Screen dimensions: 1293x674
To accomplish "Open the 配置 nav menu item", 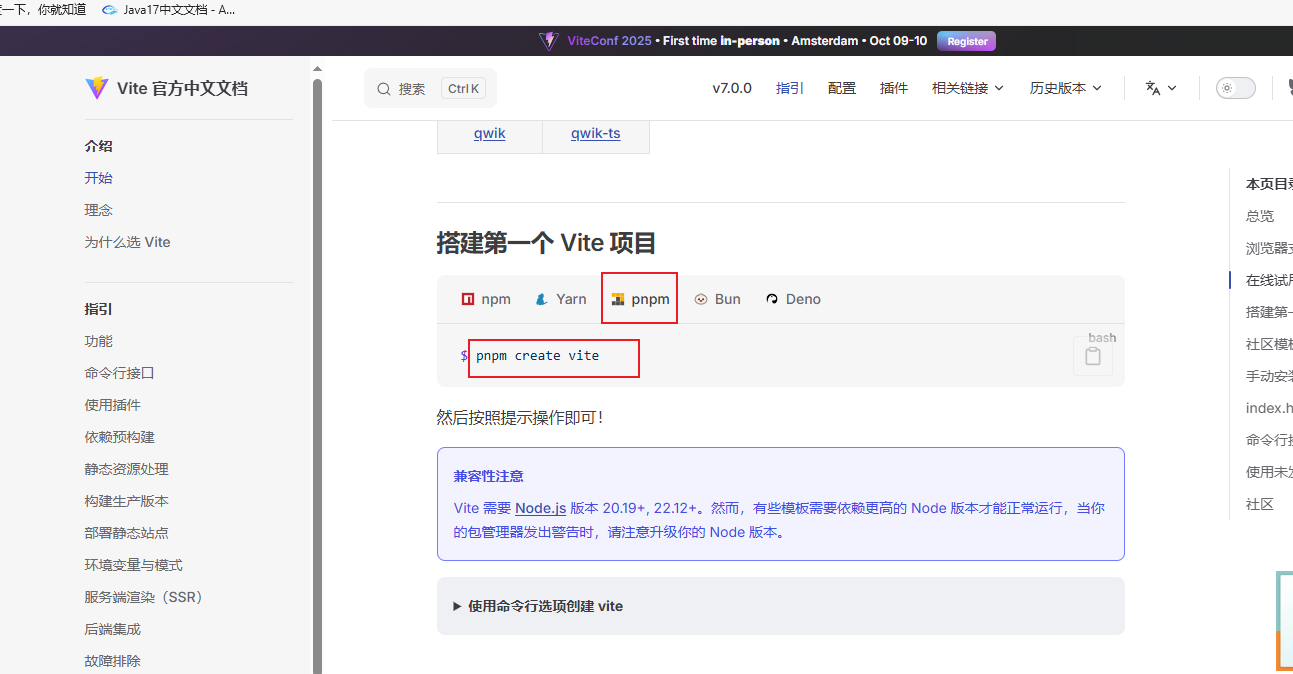I will click(x=842, y=88).
